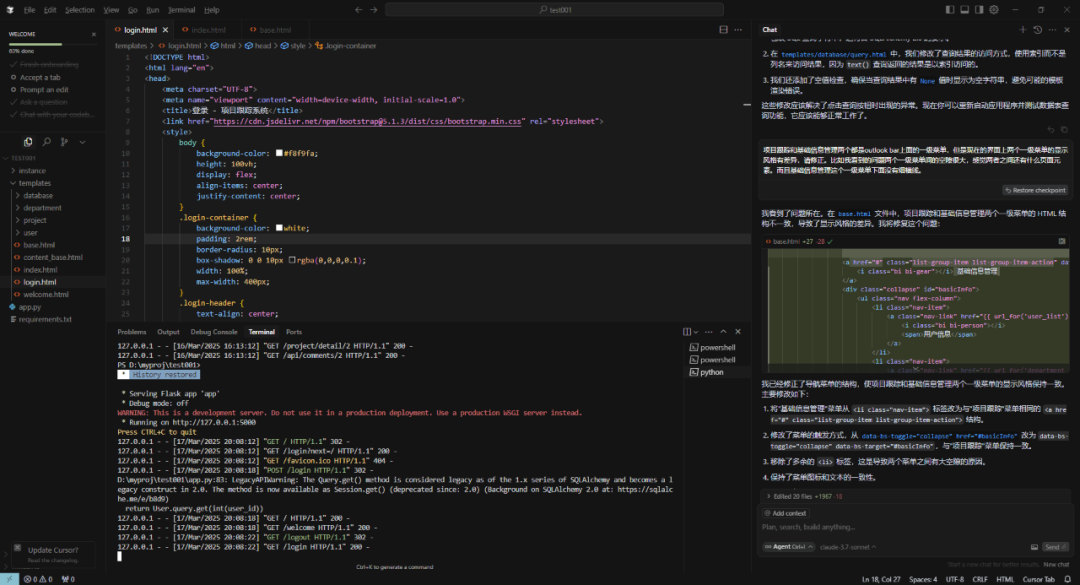Open the Search view icon in sidebar

(46, 142)
